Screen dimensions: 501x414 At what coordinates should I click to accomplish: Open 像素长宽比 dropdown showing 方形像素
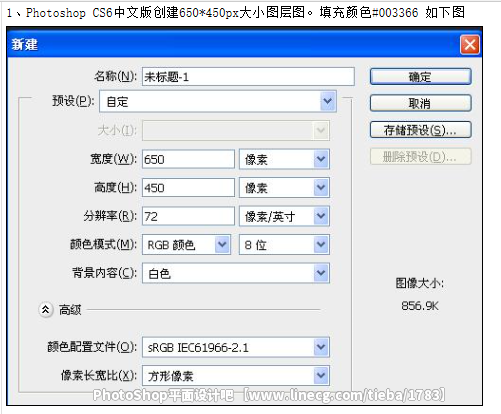tap(236, 376)
